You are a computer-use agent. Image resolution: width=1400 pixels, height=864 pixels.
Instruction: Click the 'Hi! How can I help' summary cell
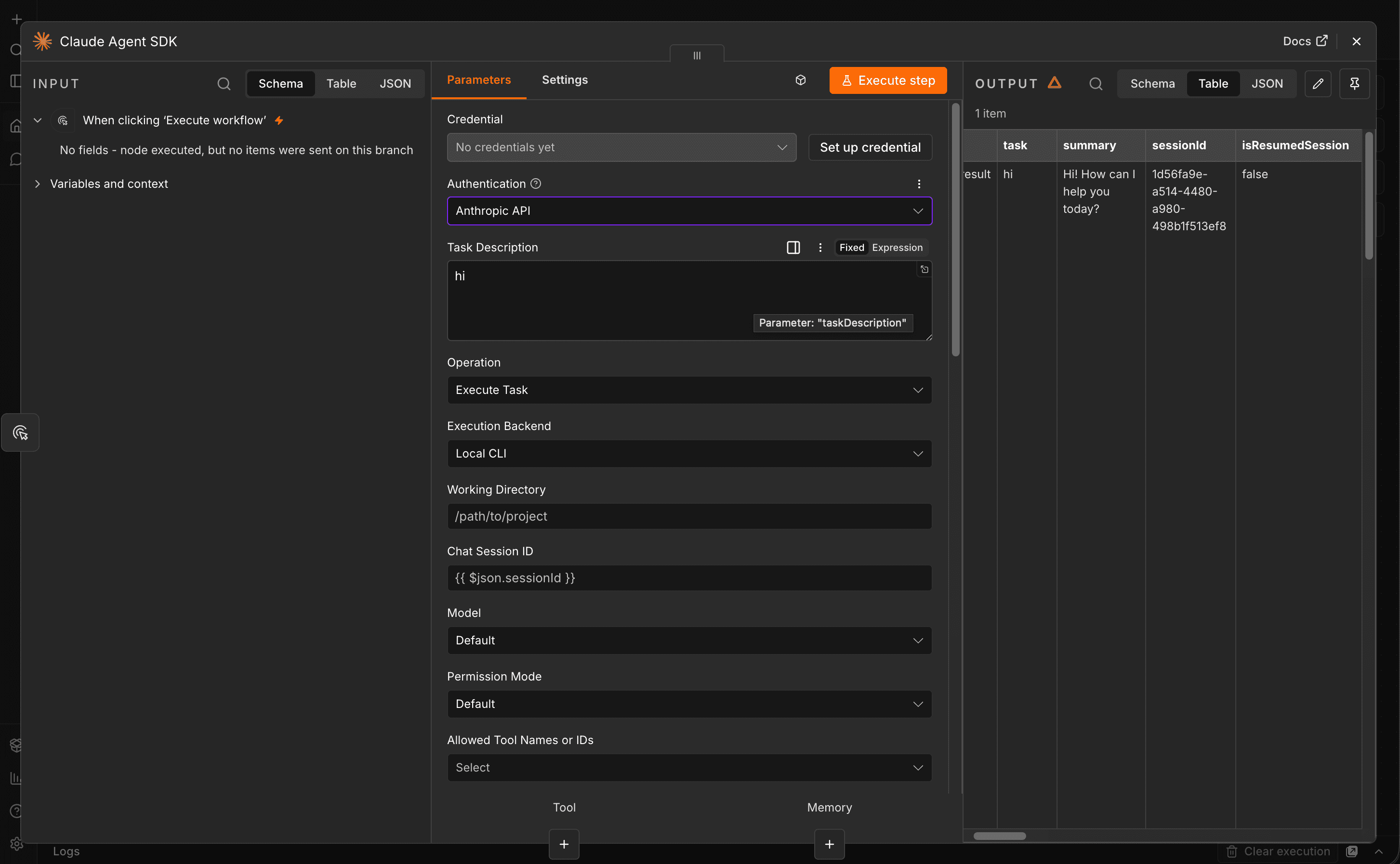(x=1098, y=191)
